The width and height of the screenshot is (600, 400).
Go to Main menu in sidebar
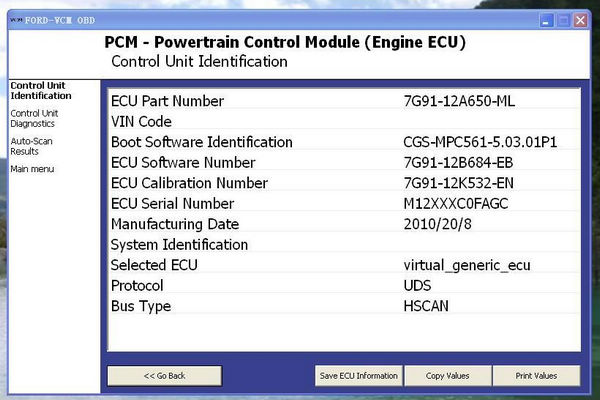[33, 169]
